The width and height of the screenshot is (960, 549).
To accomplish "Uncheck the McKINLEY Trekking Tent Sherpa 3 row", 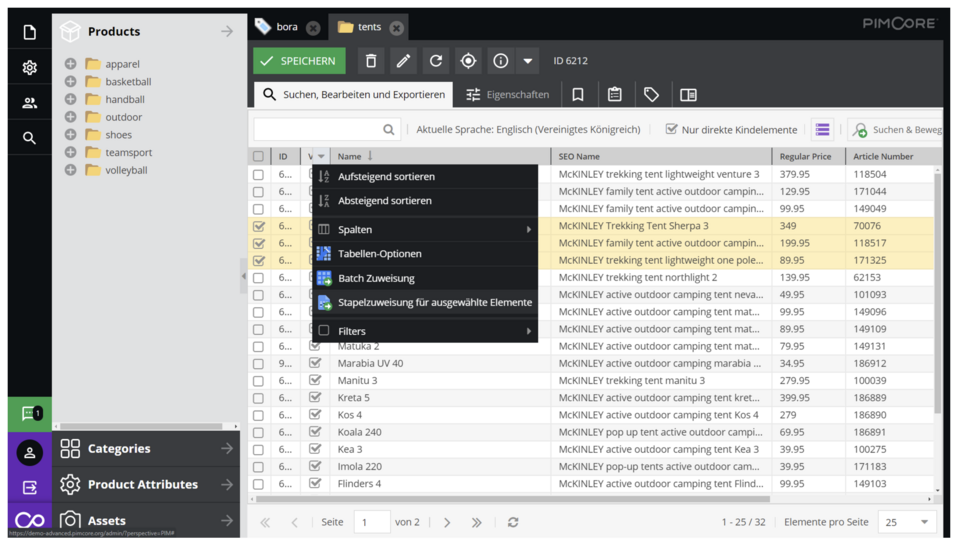I will click(x=258, y=226).
